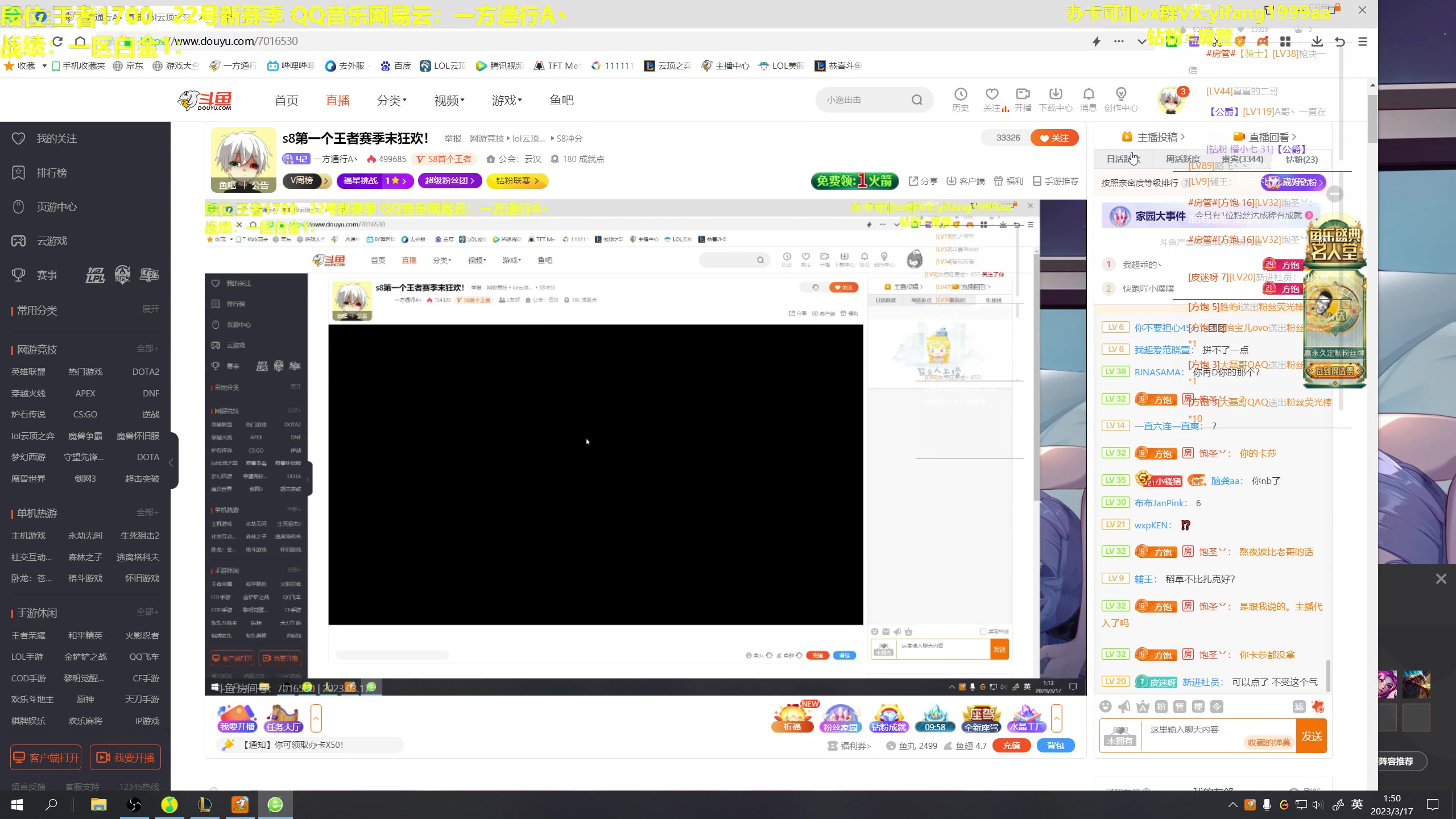This screenshot has width=1456, height=819.
Task: Open File Explorer on taskbar
Action: point(99,804)
